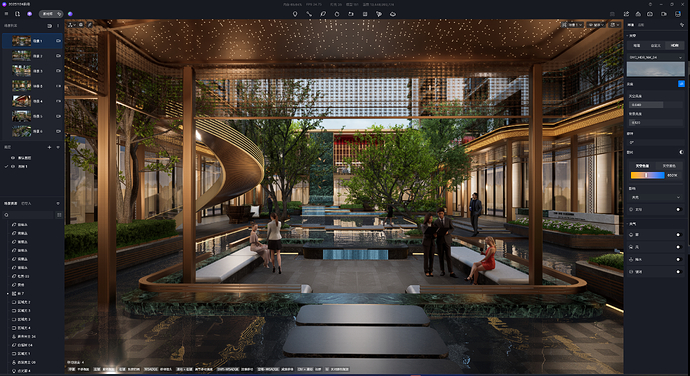Click the 6500K color temperature value

(x=672, y=175)
